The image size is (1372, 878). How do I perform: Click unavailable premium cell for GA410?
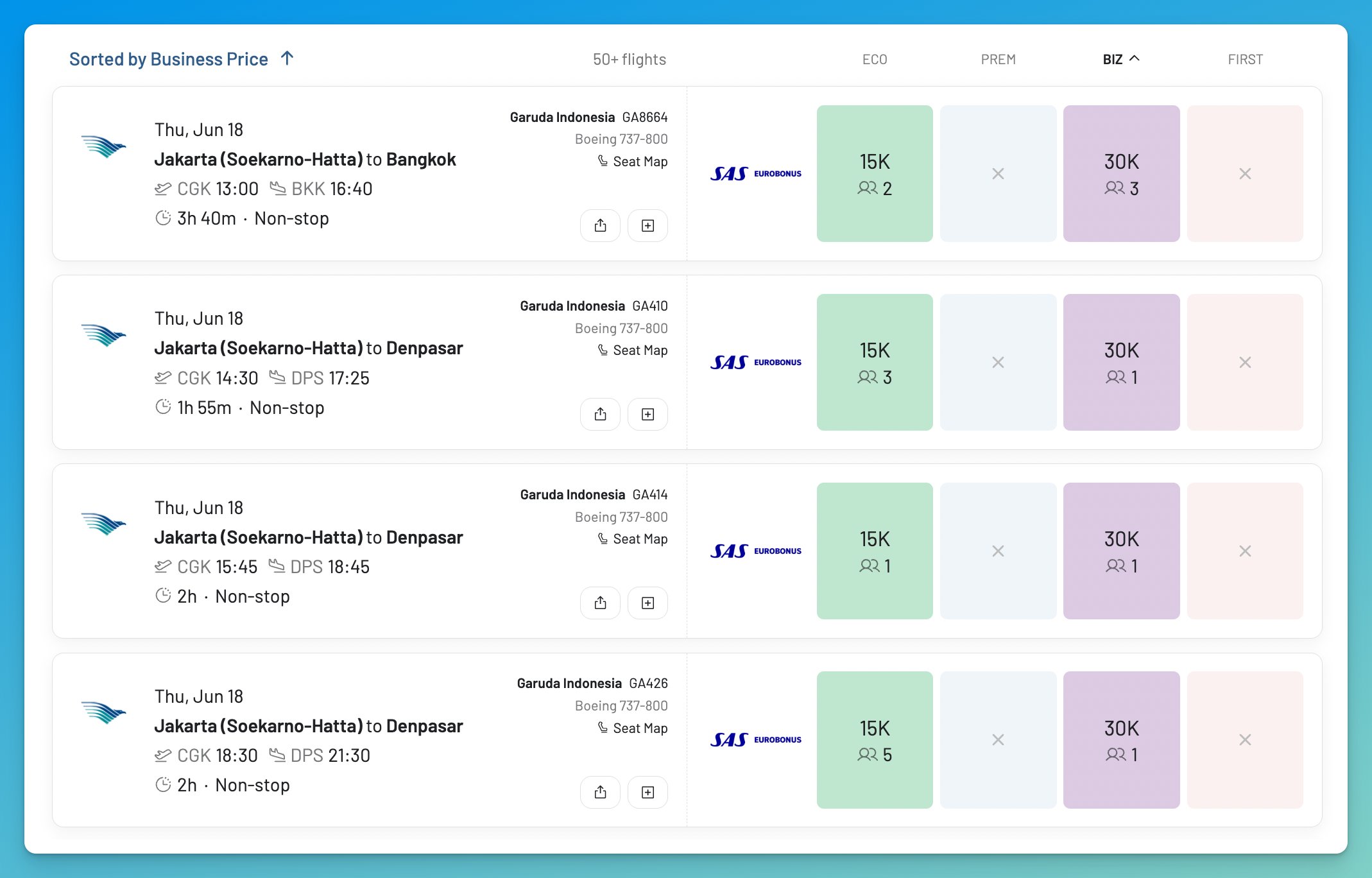point(998,362)
